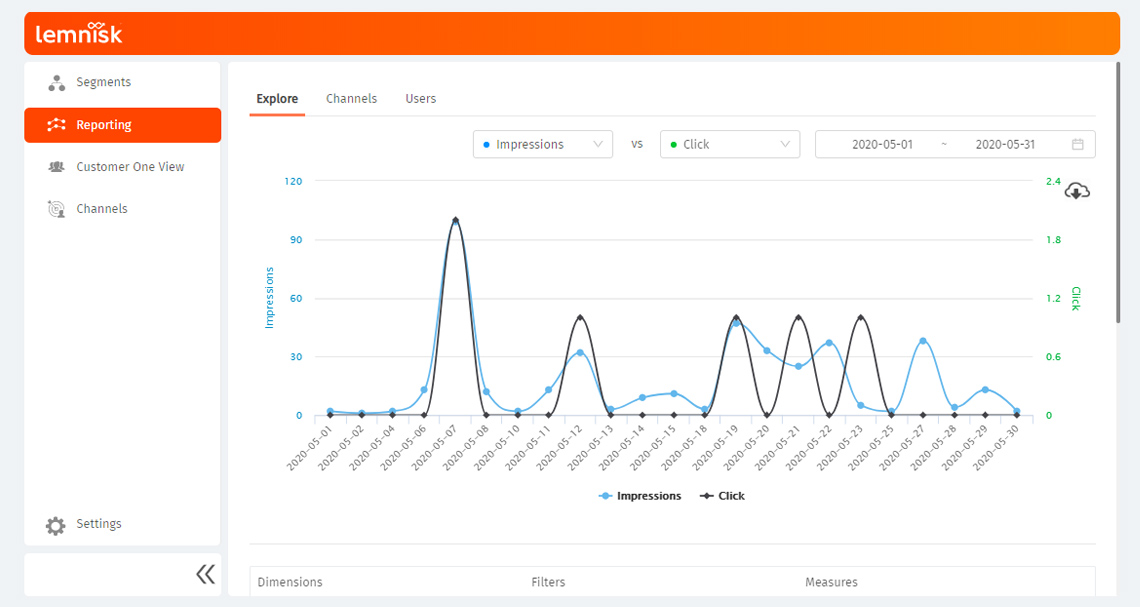Click the Impressions y-axis title

tap(270, 298)
